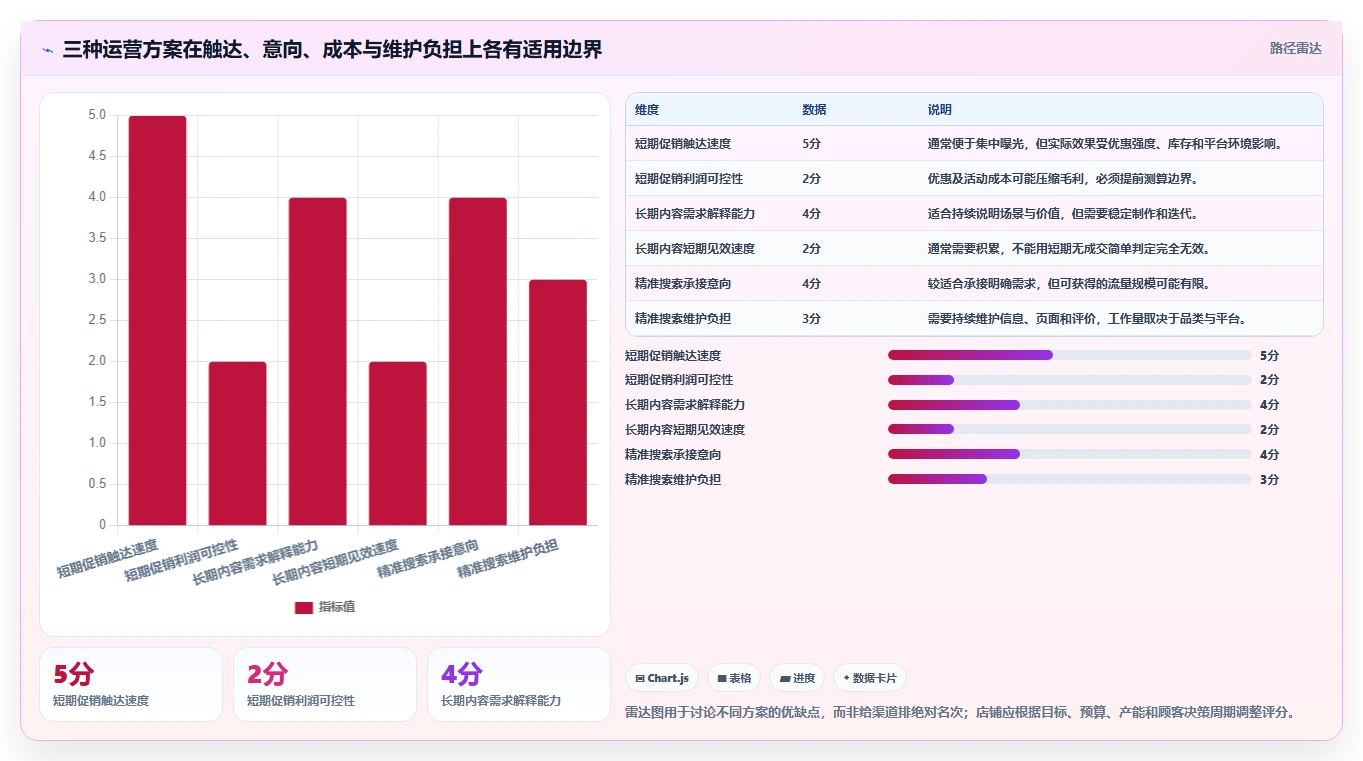This screenshot has width=1363, height=761.
Task: Click the footer note starting 雷达图用于讨论
Action: click(961, 712)
